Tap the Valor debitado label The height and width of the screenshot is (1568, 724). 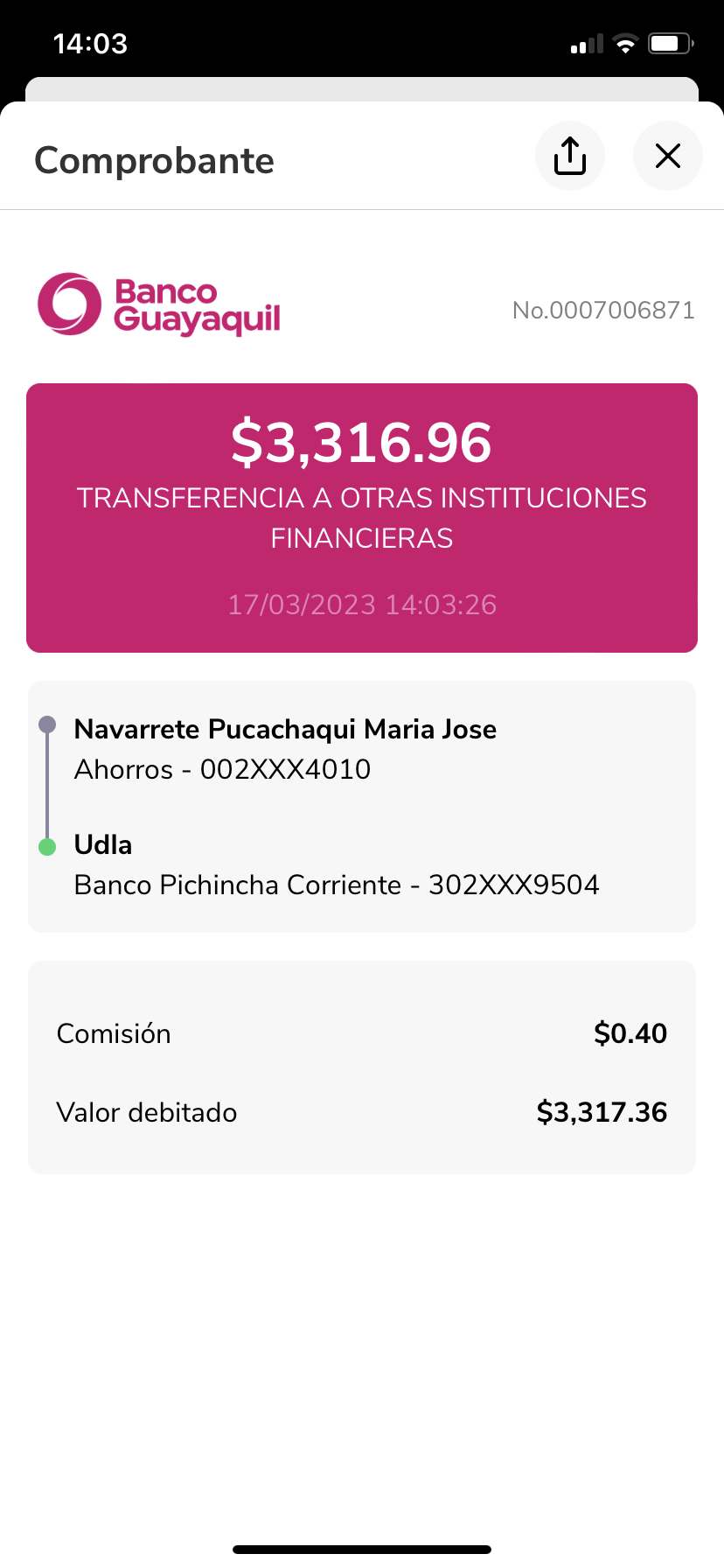pos(147,1112)
